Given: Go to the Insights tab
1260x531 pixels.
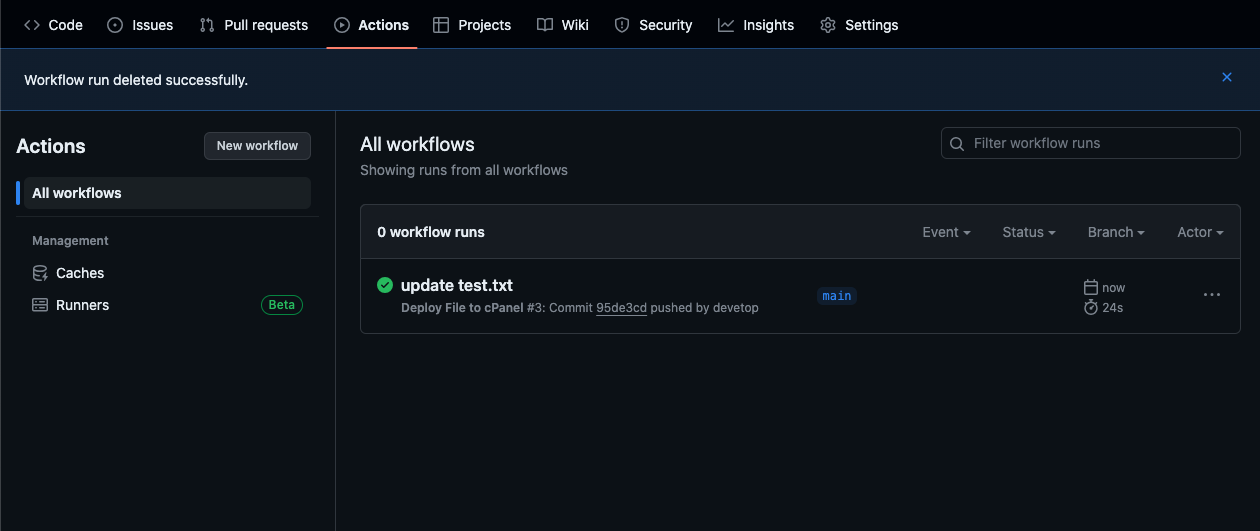Looking at the screenshot, I should click(x=756, y=25).
